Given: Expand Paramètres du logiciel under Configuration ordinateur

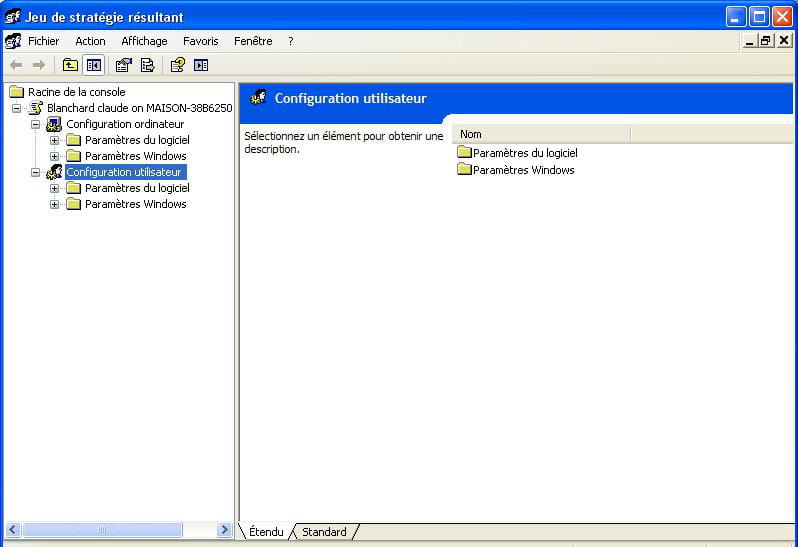Looking at the screenshot, I should pos(54,140).
